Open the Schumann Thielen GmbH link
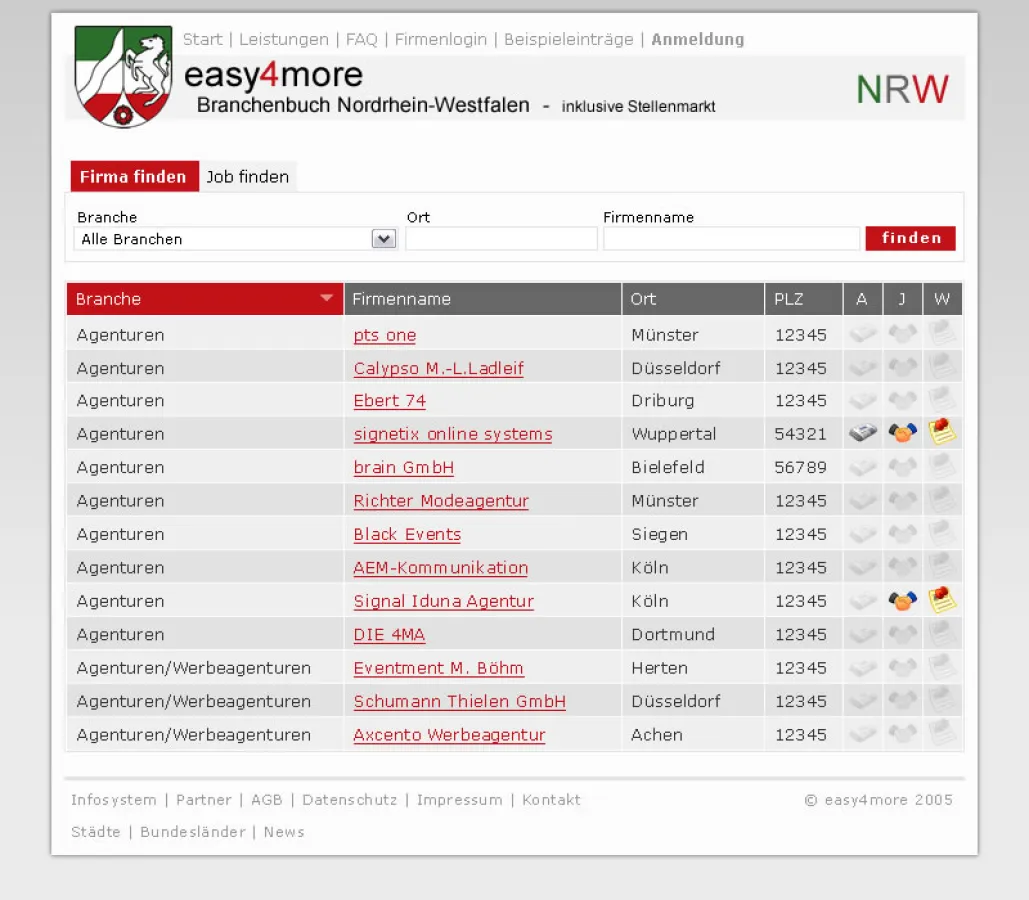 click(x=459, y=701)
